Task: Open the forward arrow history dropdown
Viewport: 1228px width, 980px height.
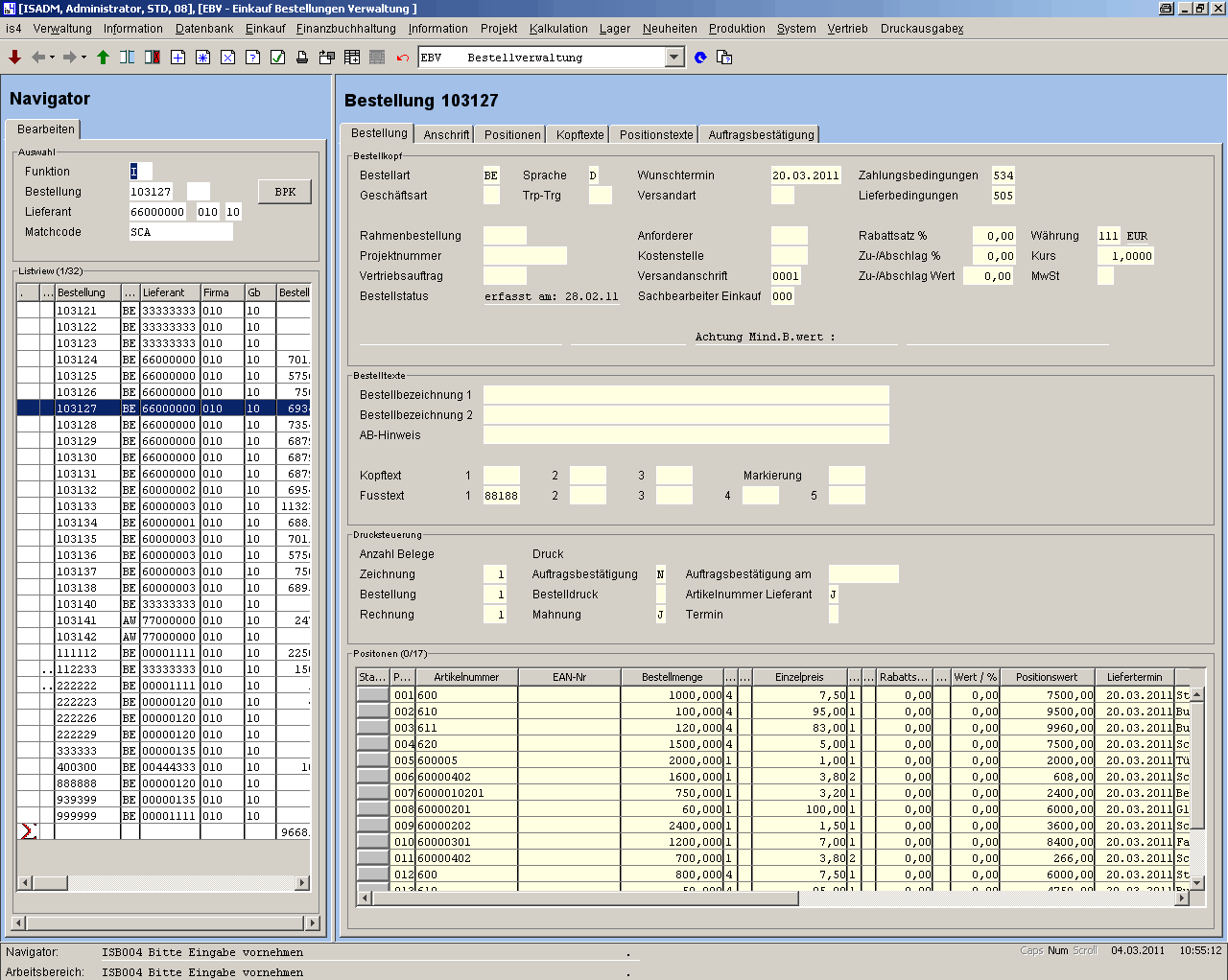Action: 83,58
